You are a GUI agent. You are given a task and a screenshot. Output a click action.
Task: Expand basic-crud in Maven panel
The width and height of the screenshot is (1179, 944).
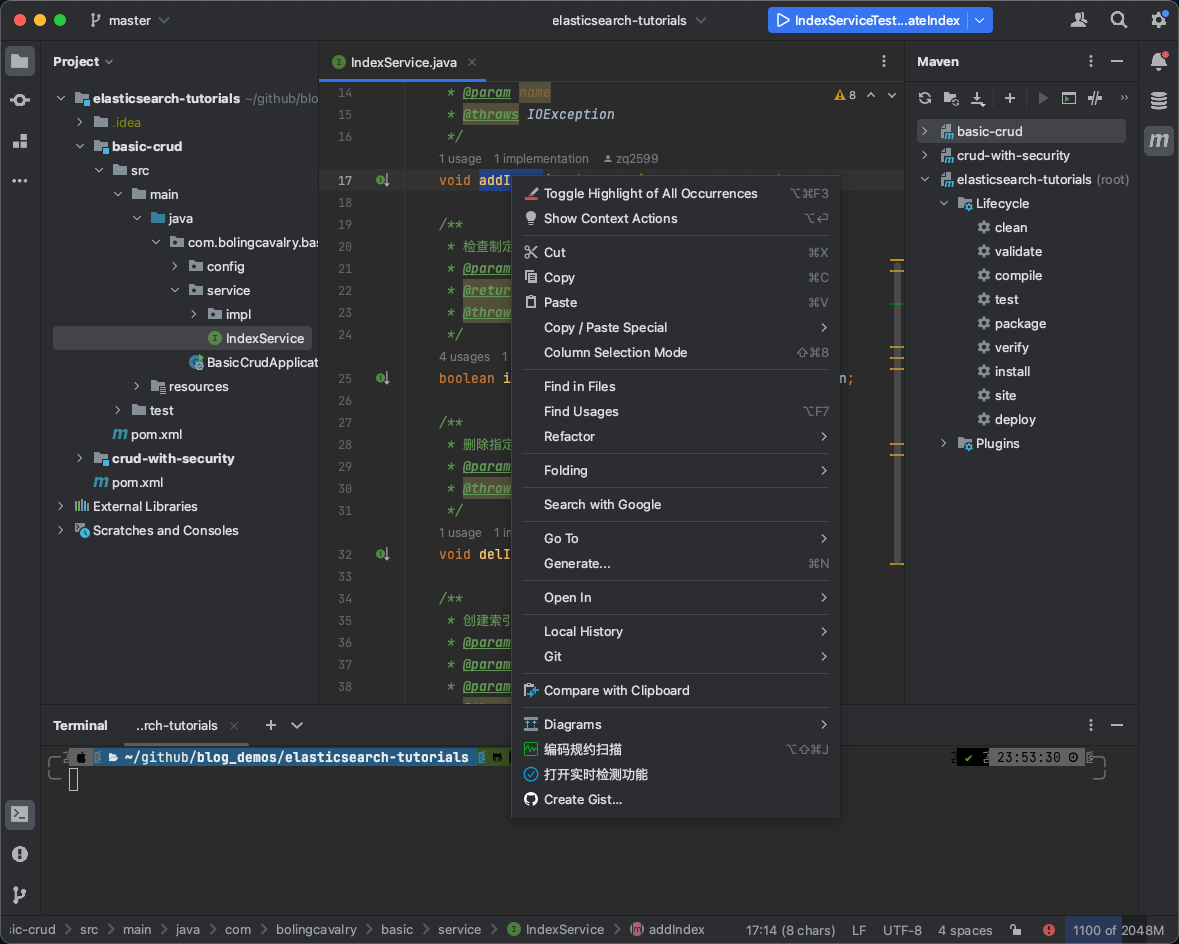click(x=925, y=131)
